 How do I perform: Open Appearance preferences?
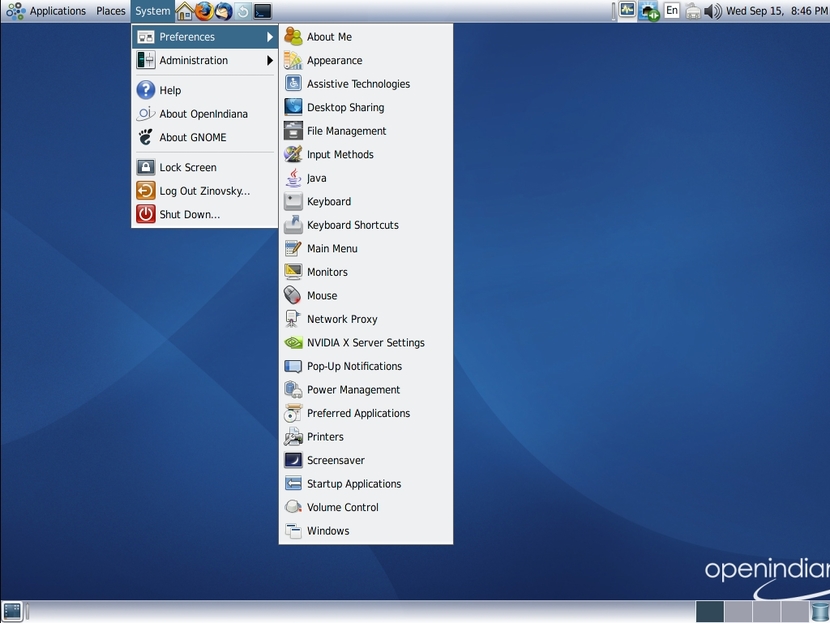click(366, 60)
